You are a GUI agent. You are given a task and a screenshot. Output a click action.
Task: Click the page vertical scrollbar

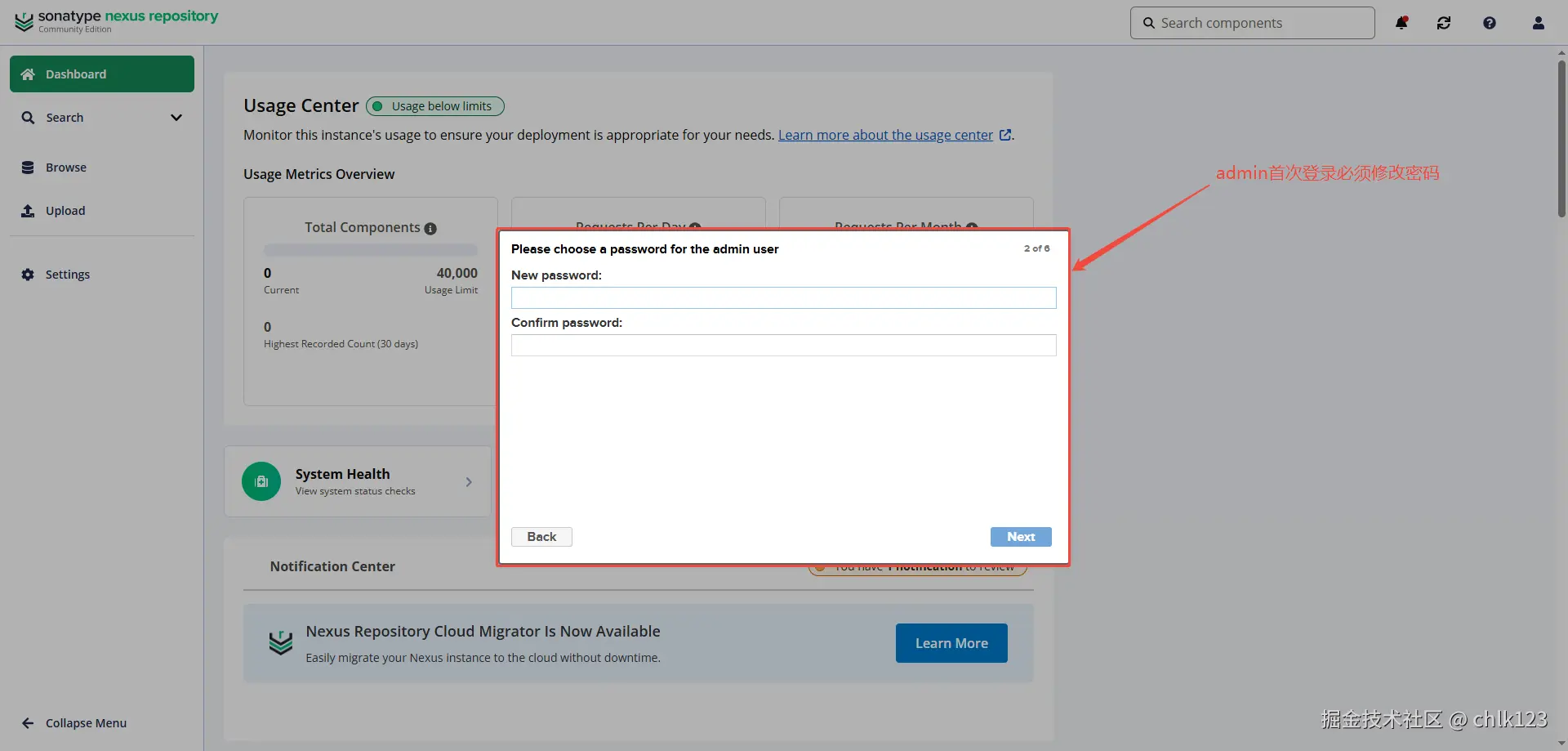click(x=1561, y=139)
